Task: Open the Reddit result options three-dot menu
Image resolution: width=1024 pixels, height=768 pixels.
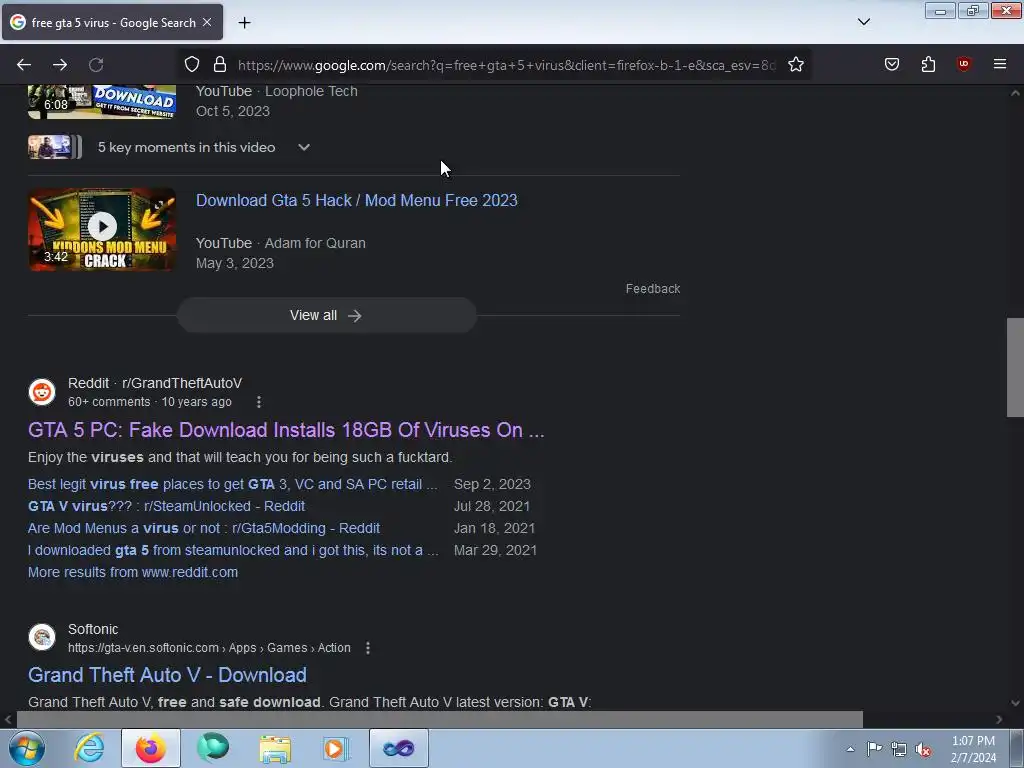Action: [259, 402]
